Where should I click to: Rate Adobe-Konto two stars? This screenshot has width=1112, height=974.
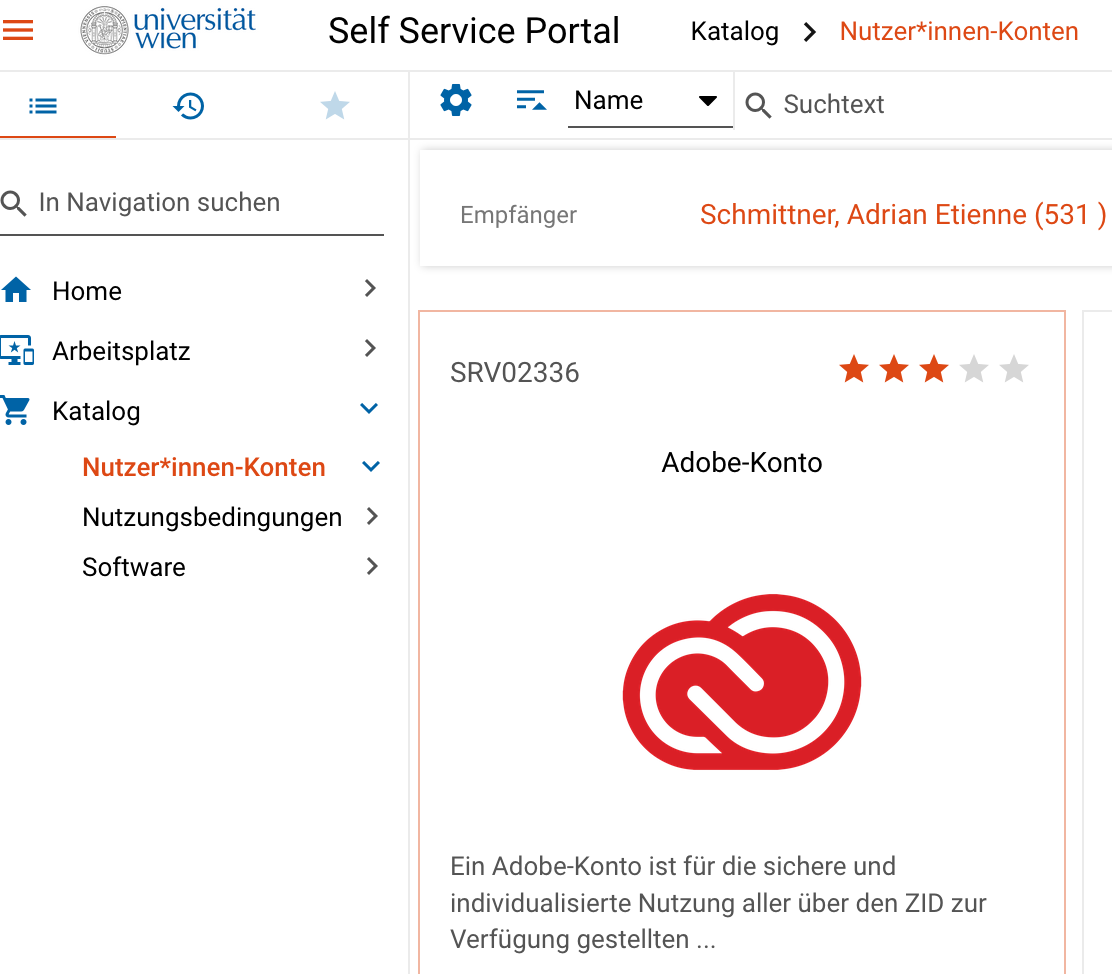(894, 369)
